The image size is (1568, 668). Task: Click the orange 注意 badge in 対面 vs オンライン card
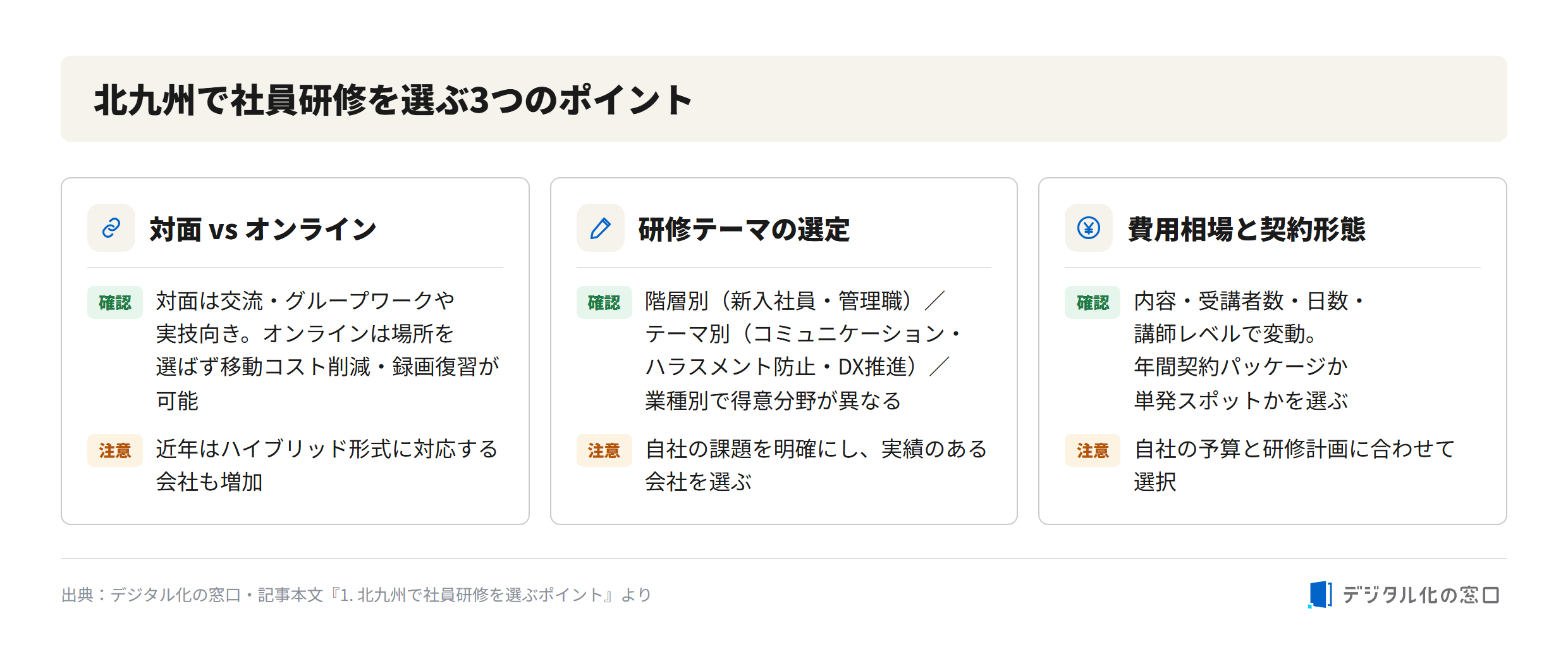115,450
